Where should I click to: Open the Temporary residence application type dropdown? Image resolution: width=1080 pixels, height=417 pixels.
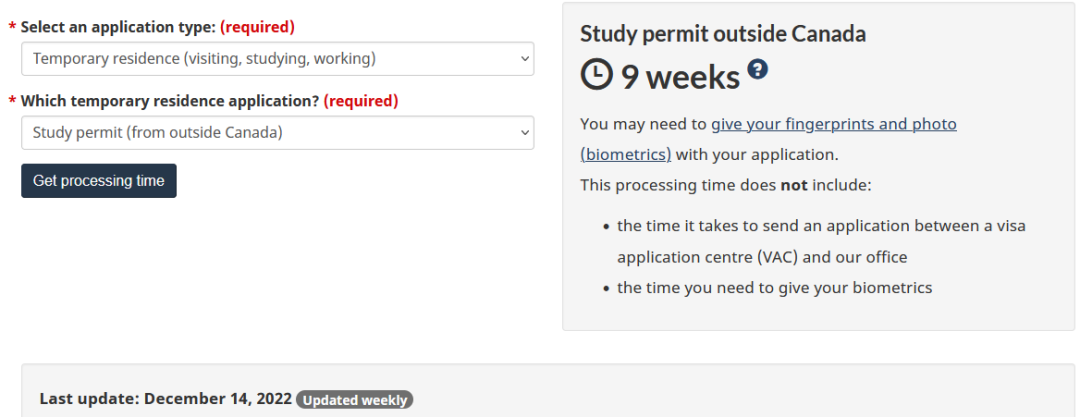277,59
